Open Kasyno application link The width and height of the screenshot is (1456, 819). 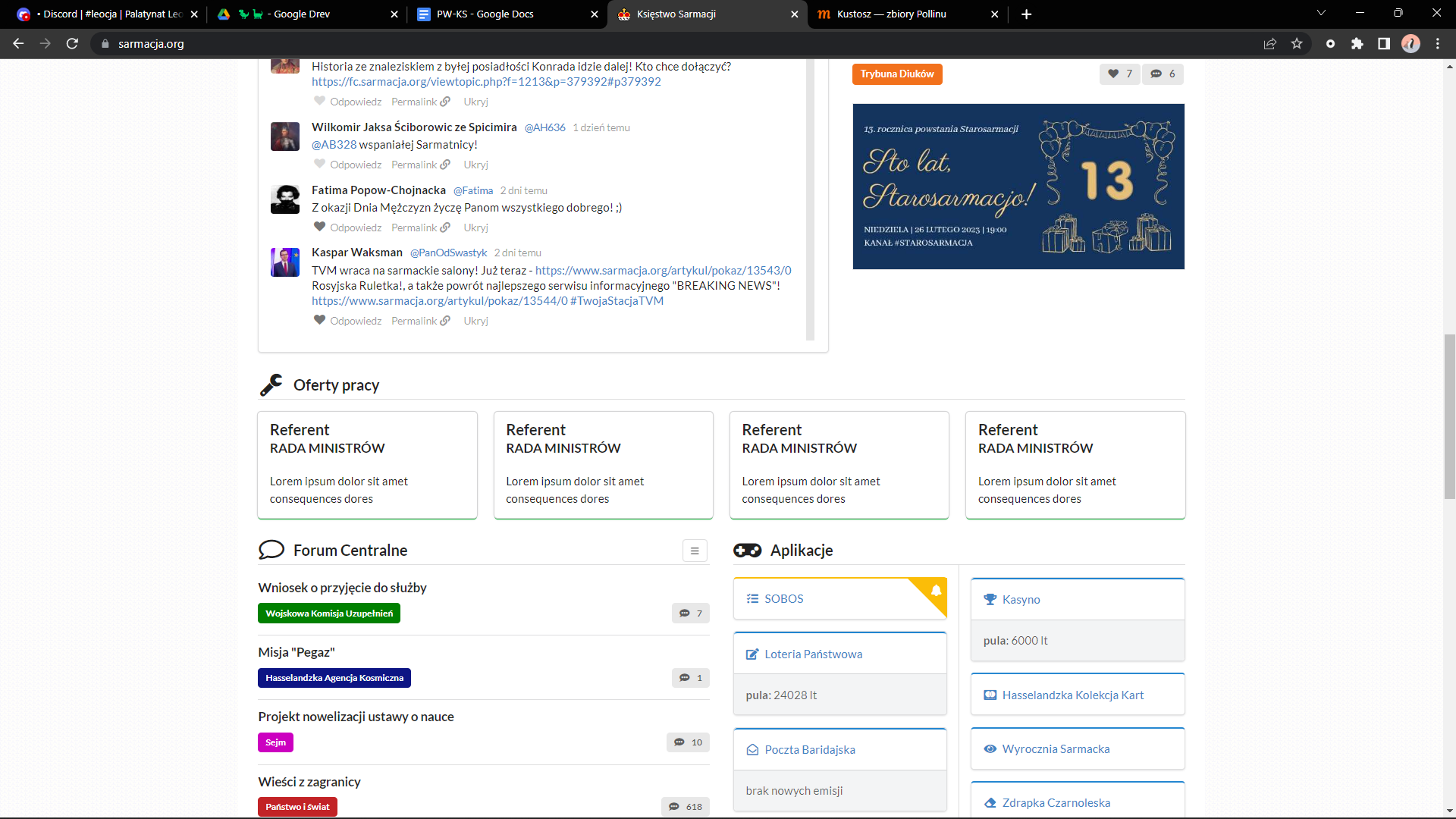pyautogui.click(x=1021, y=600)
